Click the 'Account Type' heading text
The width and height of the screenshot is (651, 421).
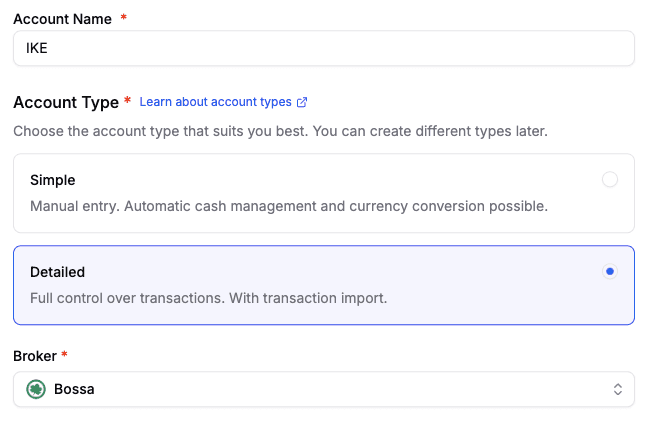(66, 102)
